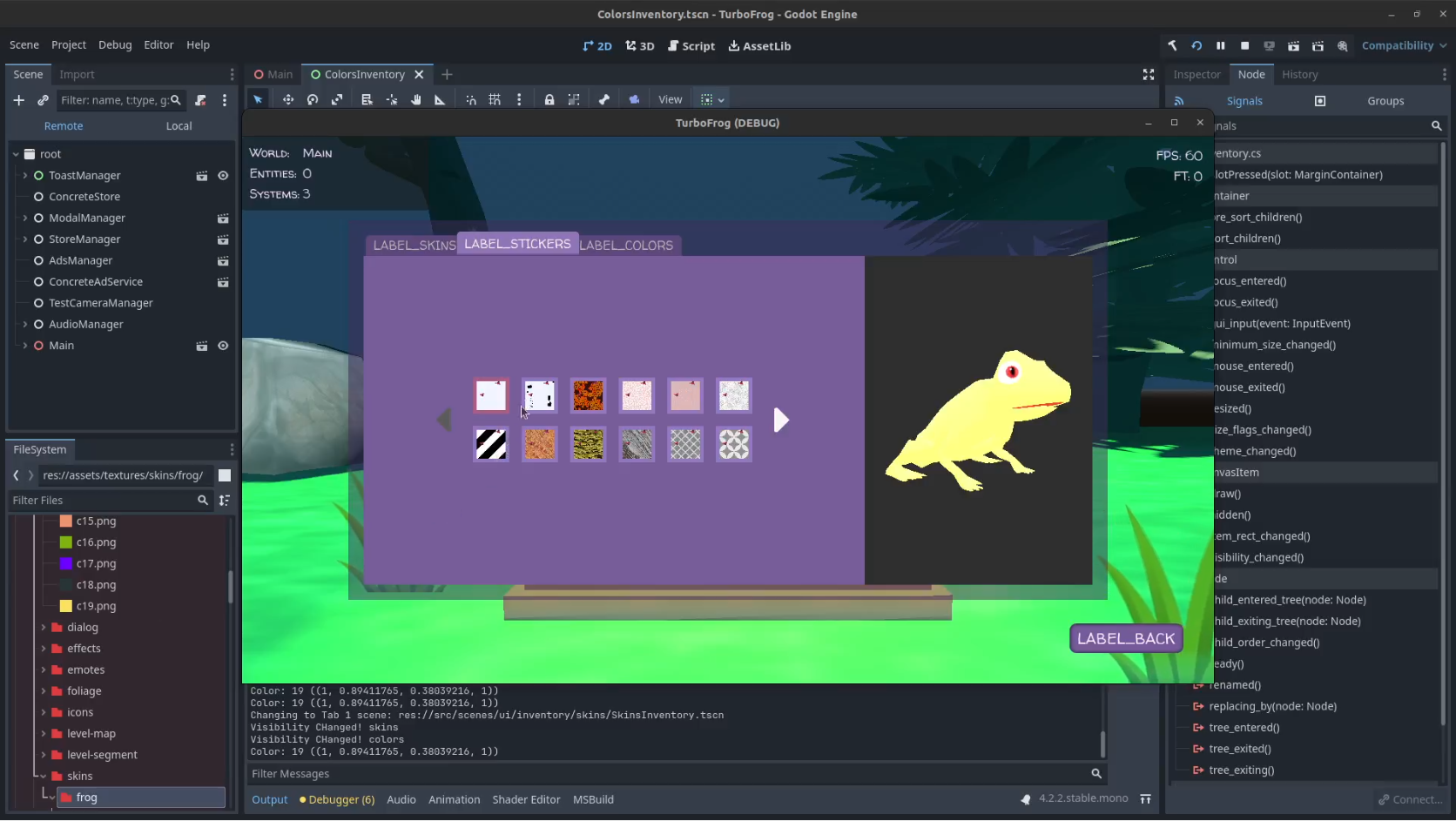Switch to the Script workspace
Image resolution: width=1456 pixels, height=821 pixels.
(691, 46)
